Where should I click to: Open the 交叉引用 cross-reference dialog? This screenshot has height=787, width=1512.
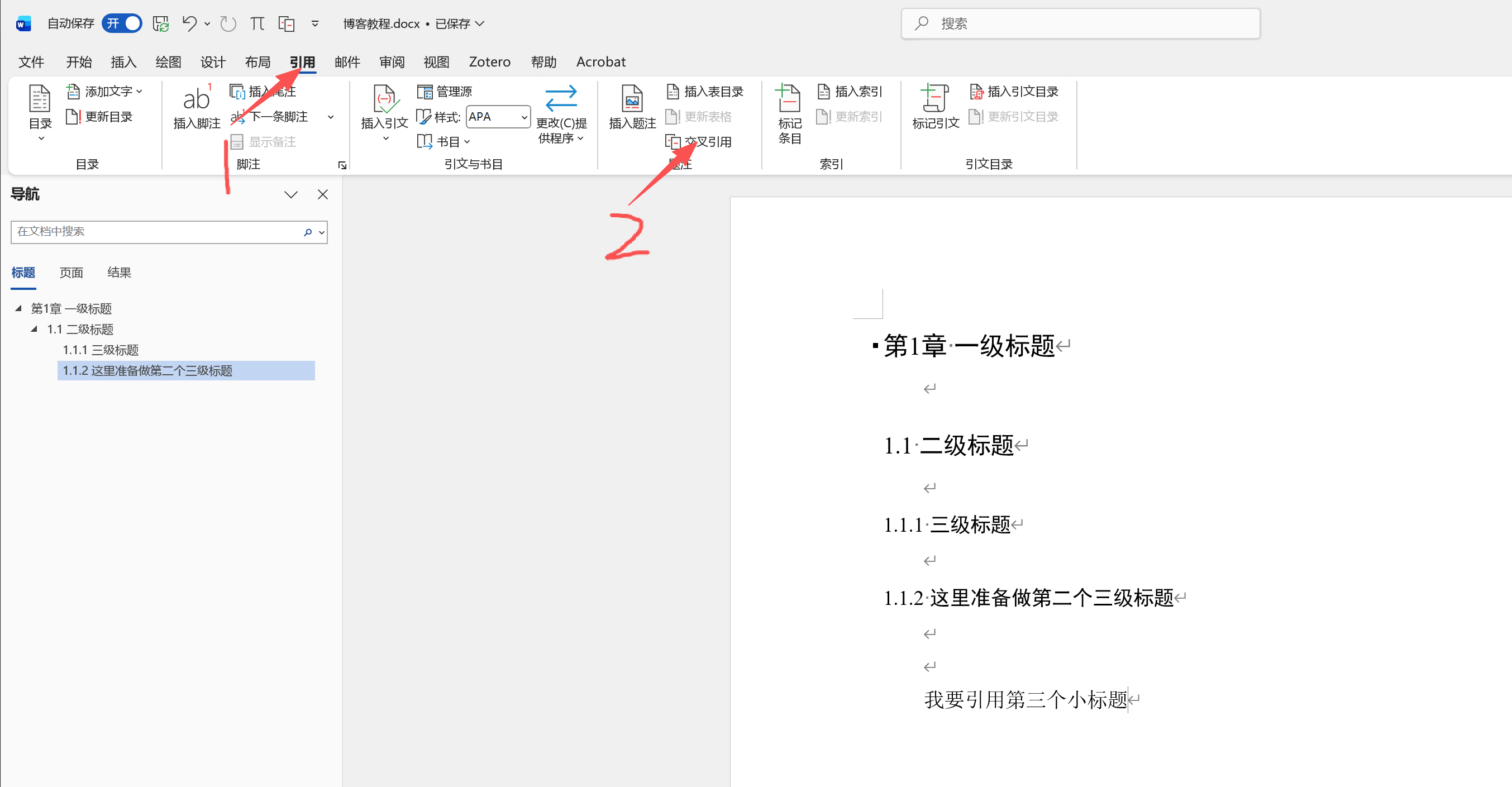pyautogui.click(x=701, y=141)
